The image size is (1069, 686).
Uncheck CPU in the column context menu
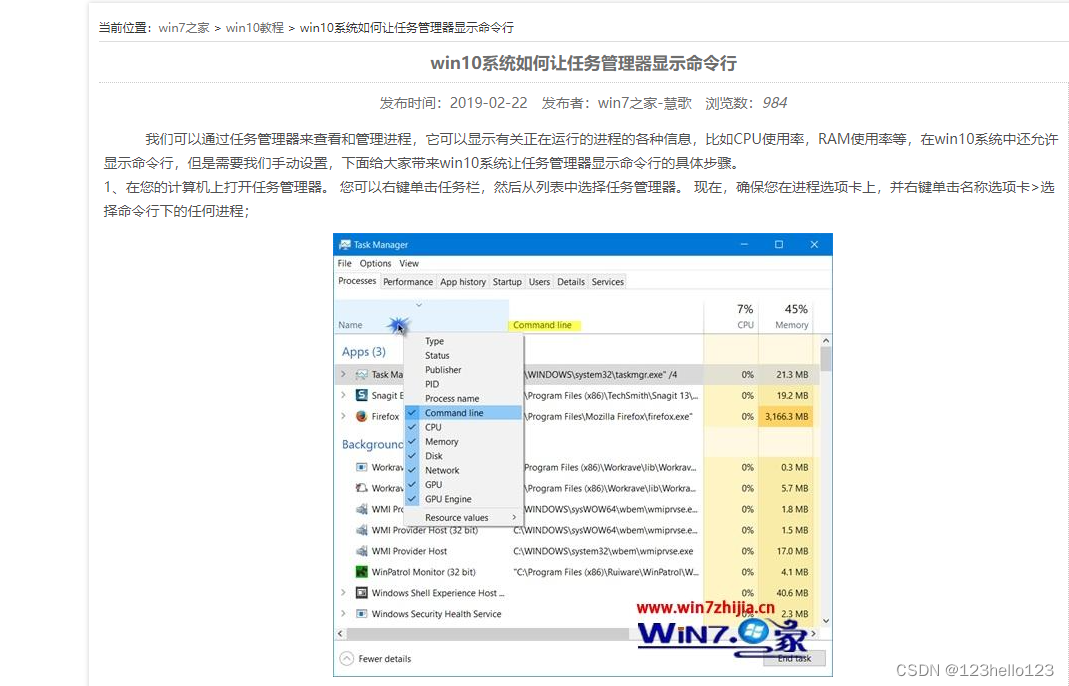click(x=434, y=427)
